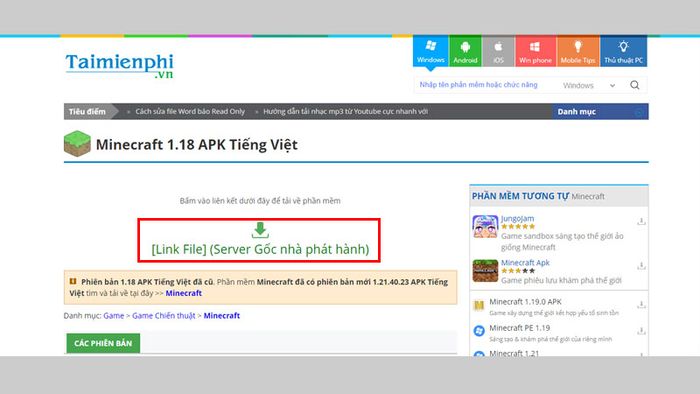Image resolution: width=700 pixels, height=394 pixels.
Task: Open the Win phone category tab
Action: pos(535,51)
